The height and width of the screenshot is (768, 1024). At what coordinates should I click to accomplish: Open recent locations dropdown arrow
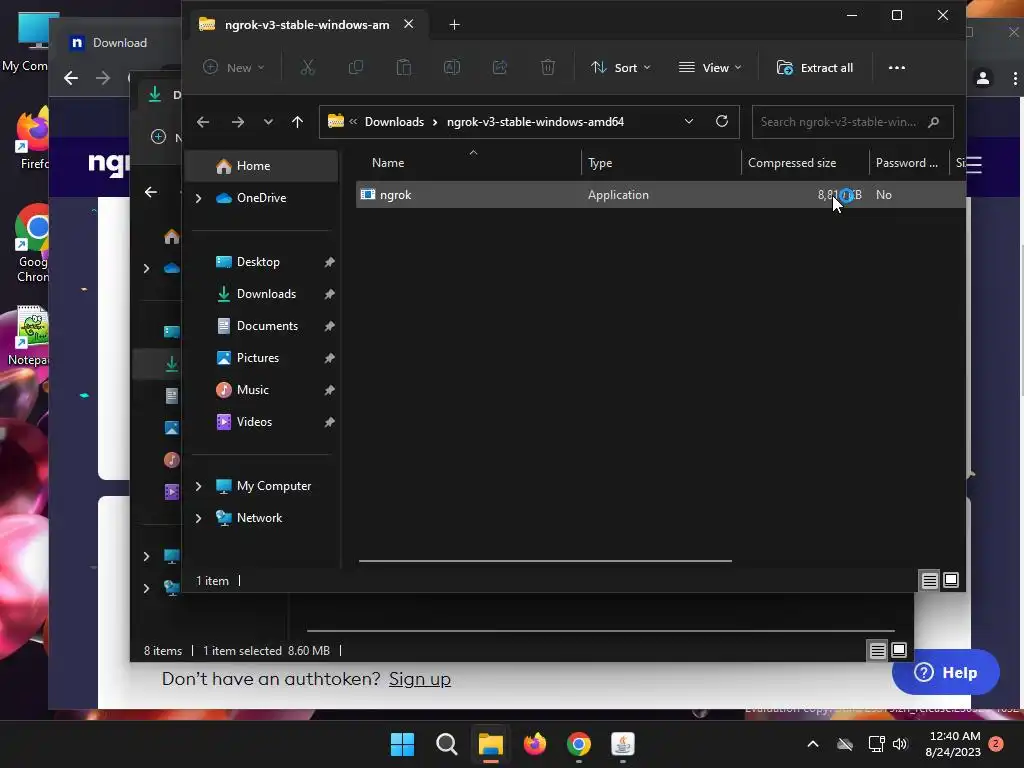[268, 121]
